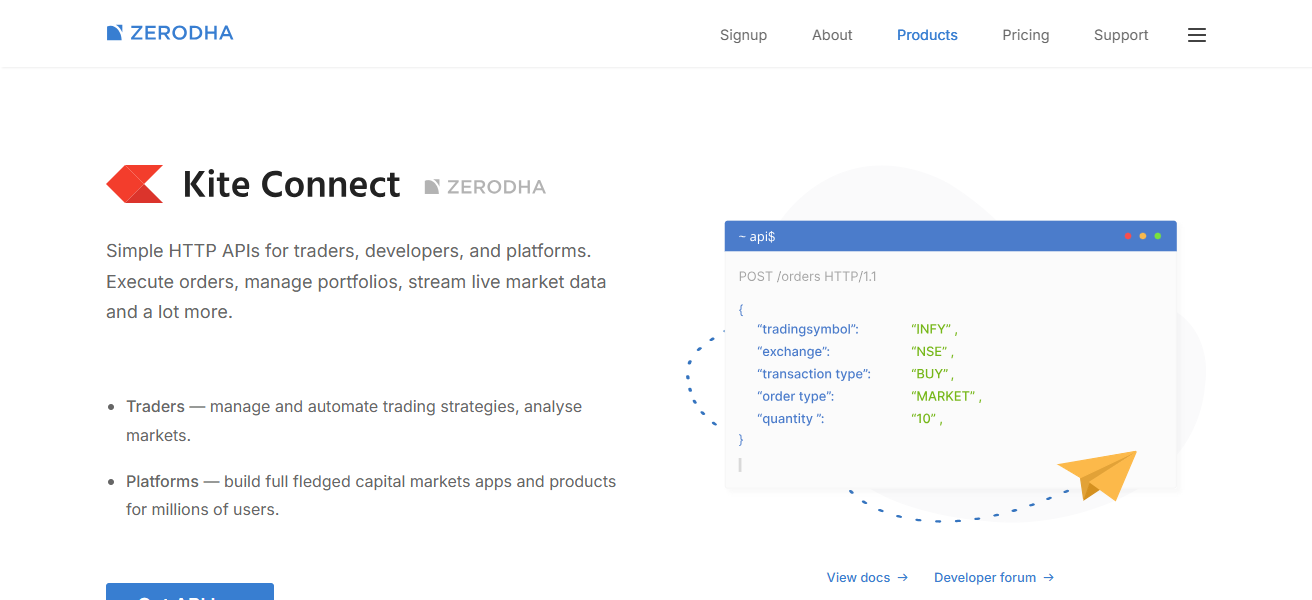Select the Support navigation item
Image resolution: width=1312 pixels, height=600 pixels.
pyautogui.click(x=1120, y=34)
